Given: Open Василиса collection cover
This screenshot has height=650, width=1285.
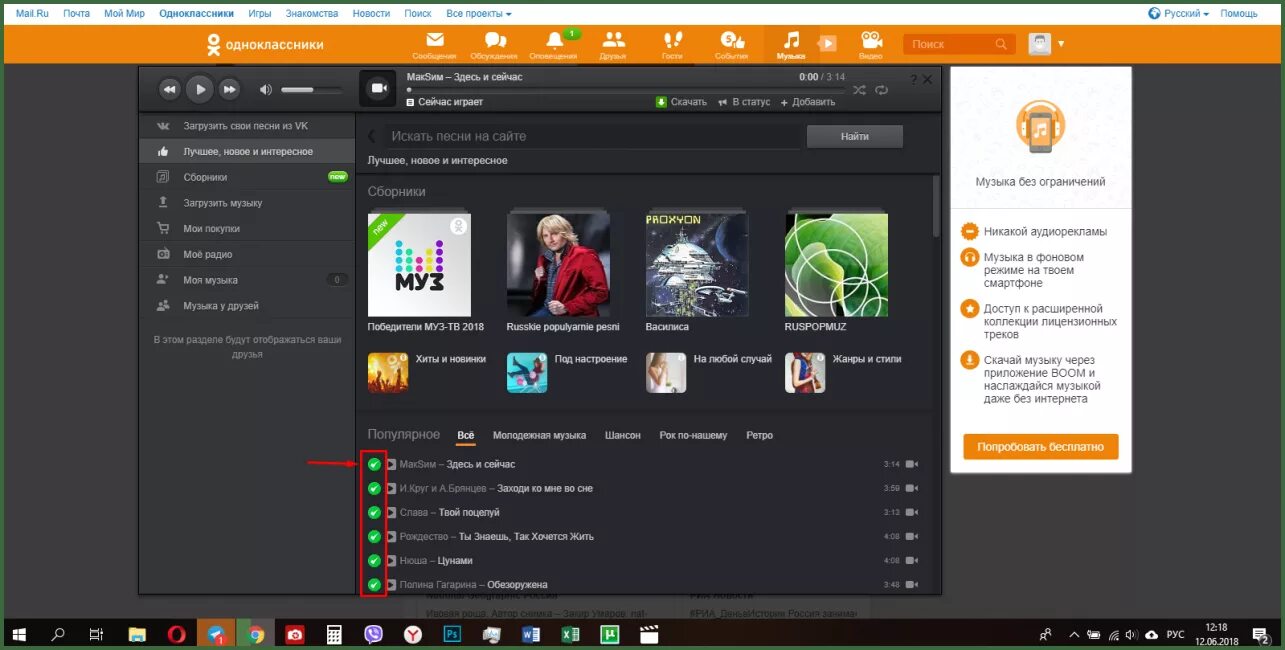Looking at the screenshot, I should [697, 265].
